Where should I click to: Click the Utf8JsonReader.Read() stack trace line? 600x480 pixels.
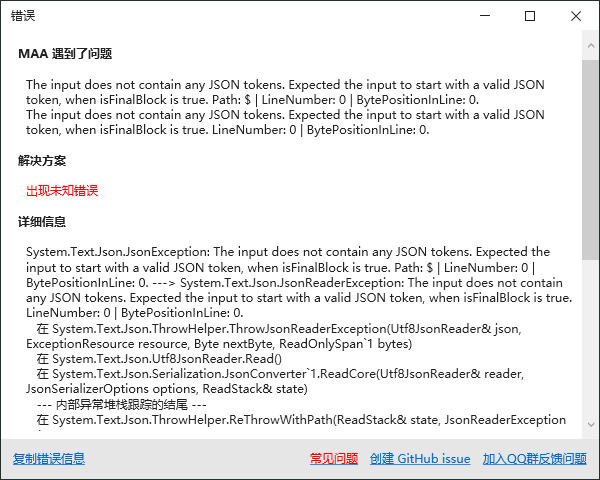(159, 359)
